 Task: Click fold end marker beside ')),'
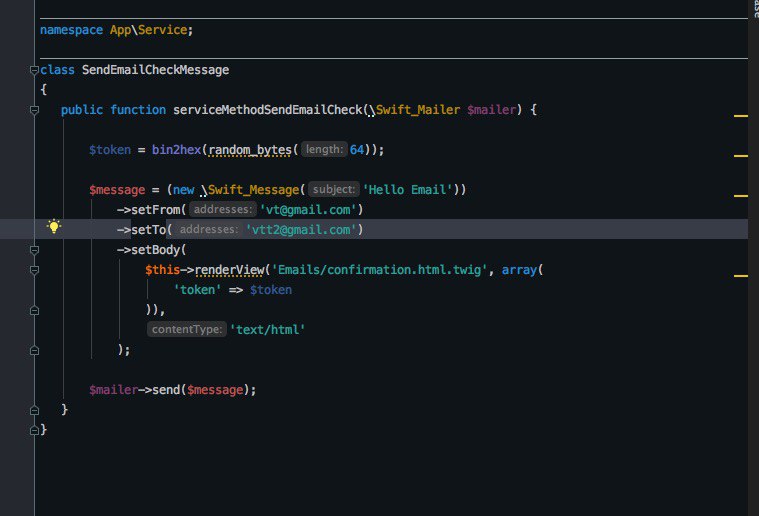(34, 310)
